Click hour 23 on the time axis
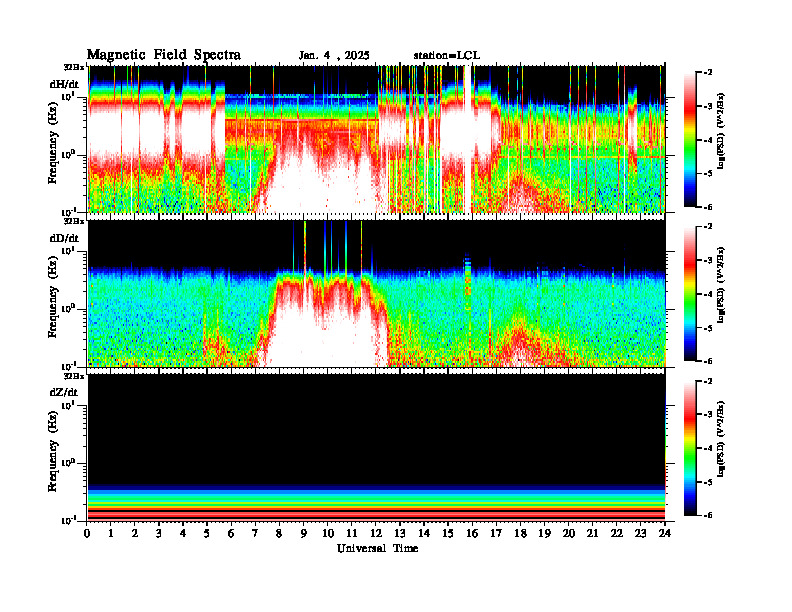 tap(641, 533)
